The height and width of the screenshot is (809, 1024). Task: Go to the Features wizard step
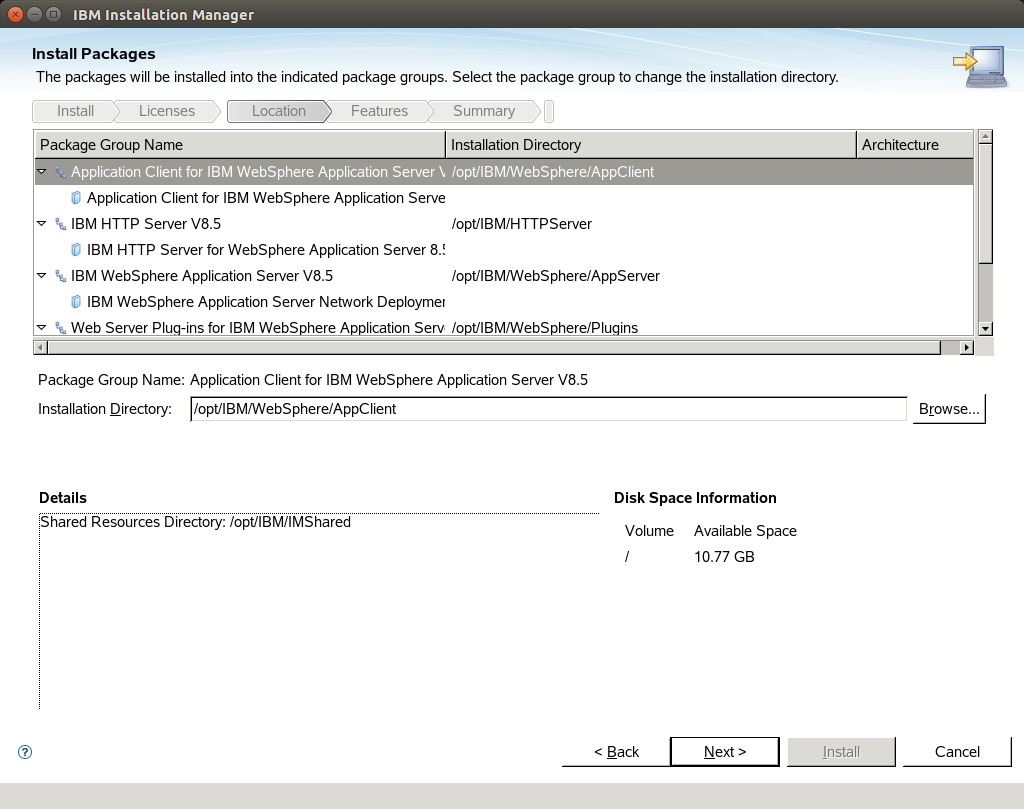click(x=379, y=111)
